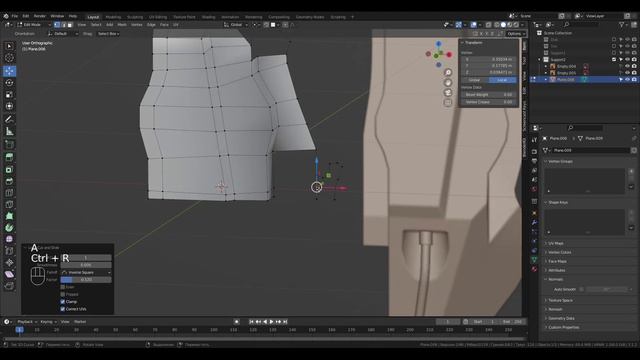Collapse the Vertex Groups panel

coord(560,162)
